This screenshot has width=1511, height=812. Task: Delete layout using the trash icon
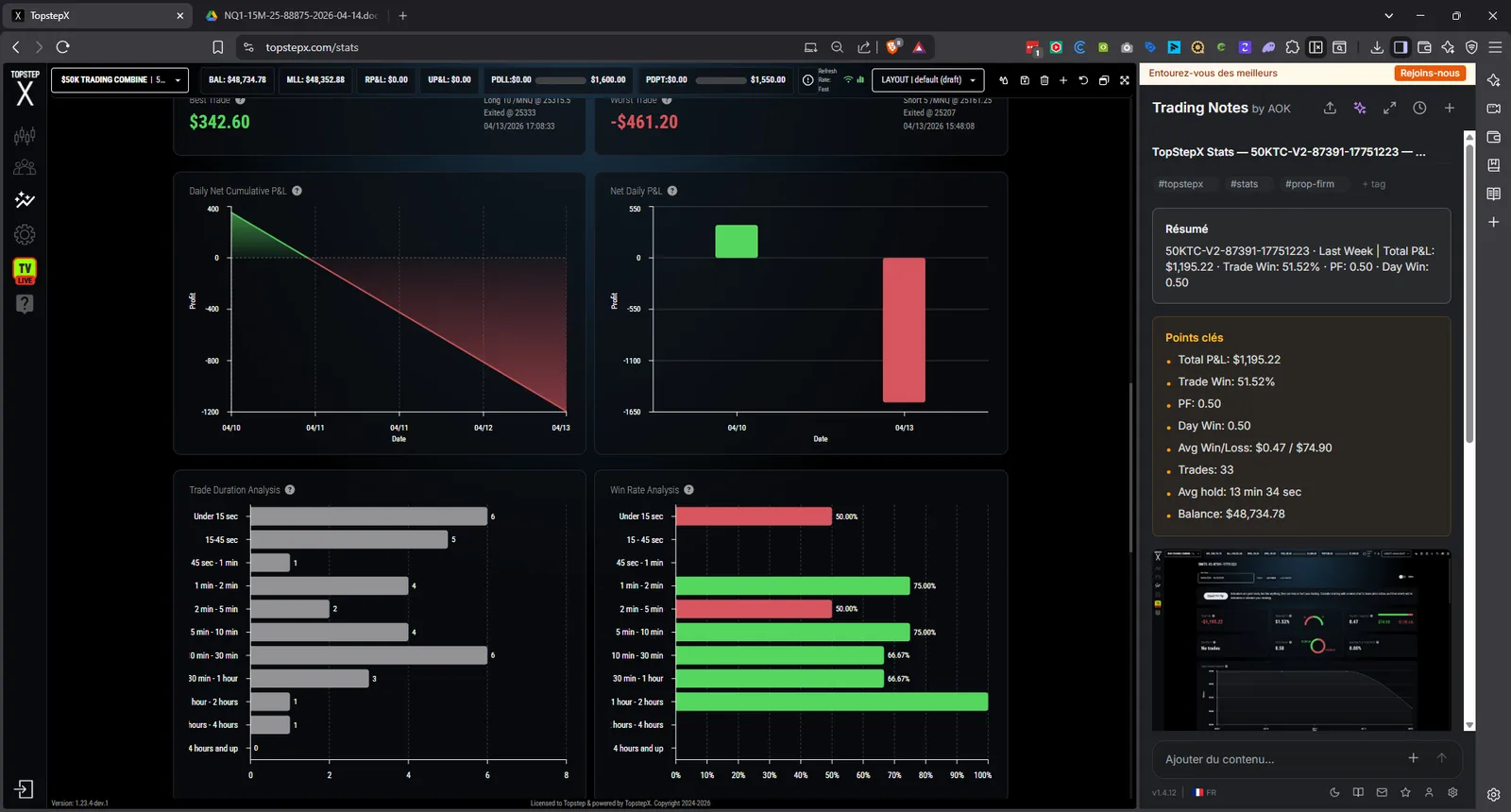[1044, 80]
